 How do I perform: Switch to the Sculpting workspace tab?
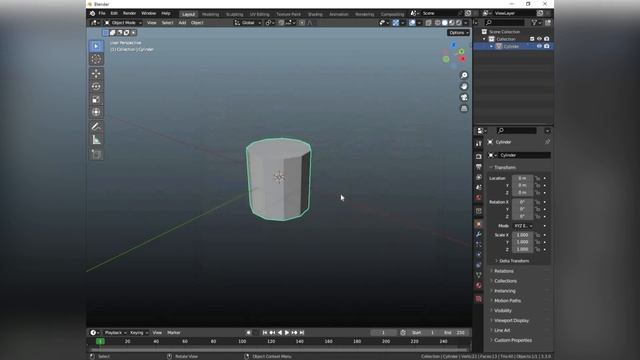[234, 14]
